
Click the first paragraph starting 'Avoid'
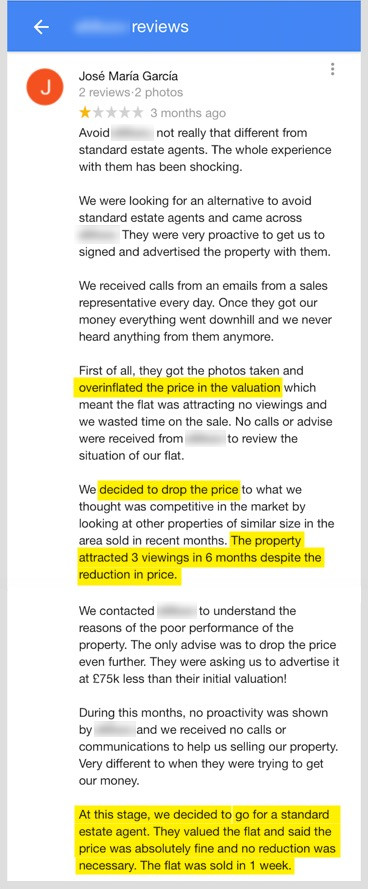205,150
